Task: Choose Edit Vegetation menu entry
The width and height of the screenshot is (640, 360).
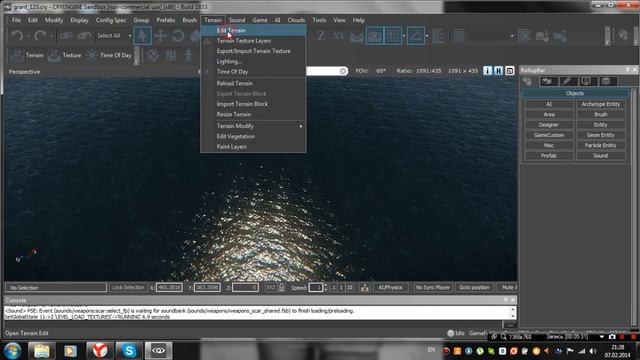Action: [x=253, y=136]
